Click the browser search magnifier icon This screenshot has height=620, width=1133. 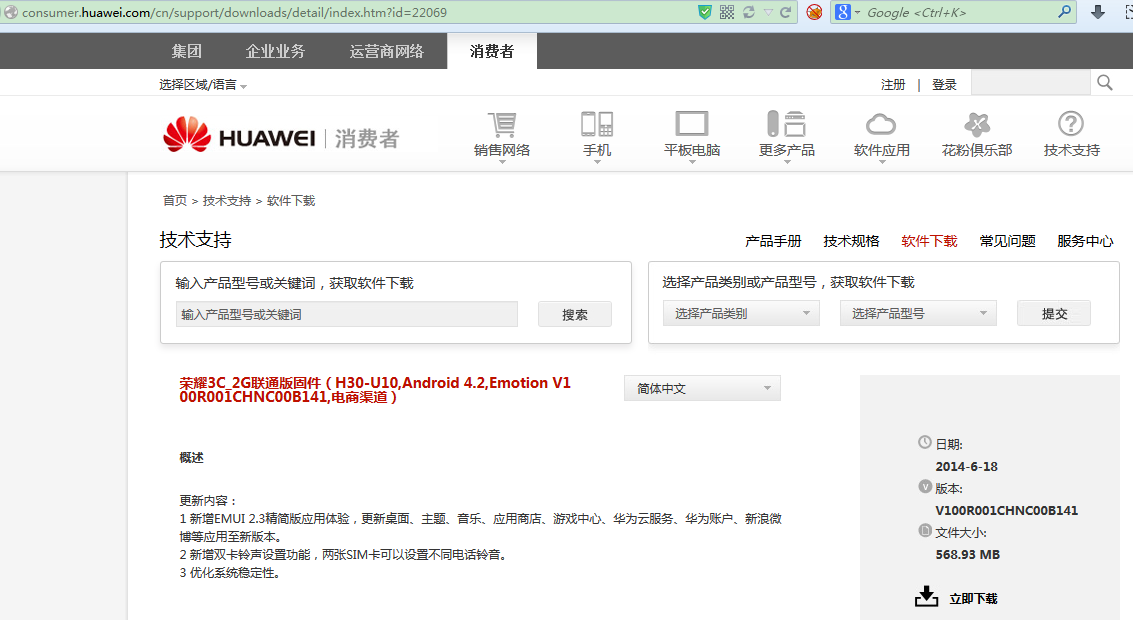(x=1064, y=12)
